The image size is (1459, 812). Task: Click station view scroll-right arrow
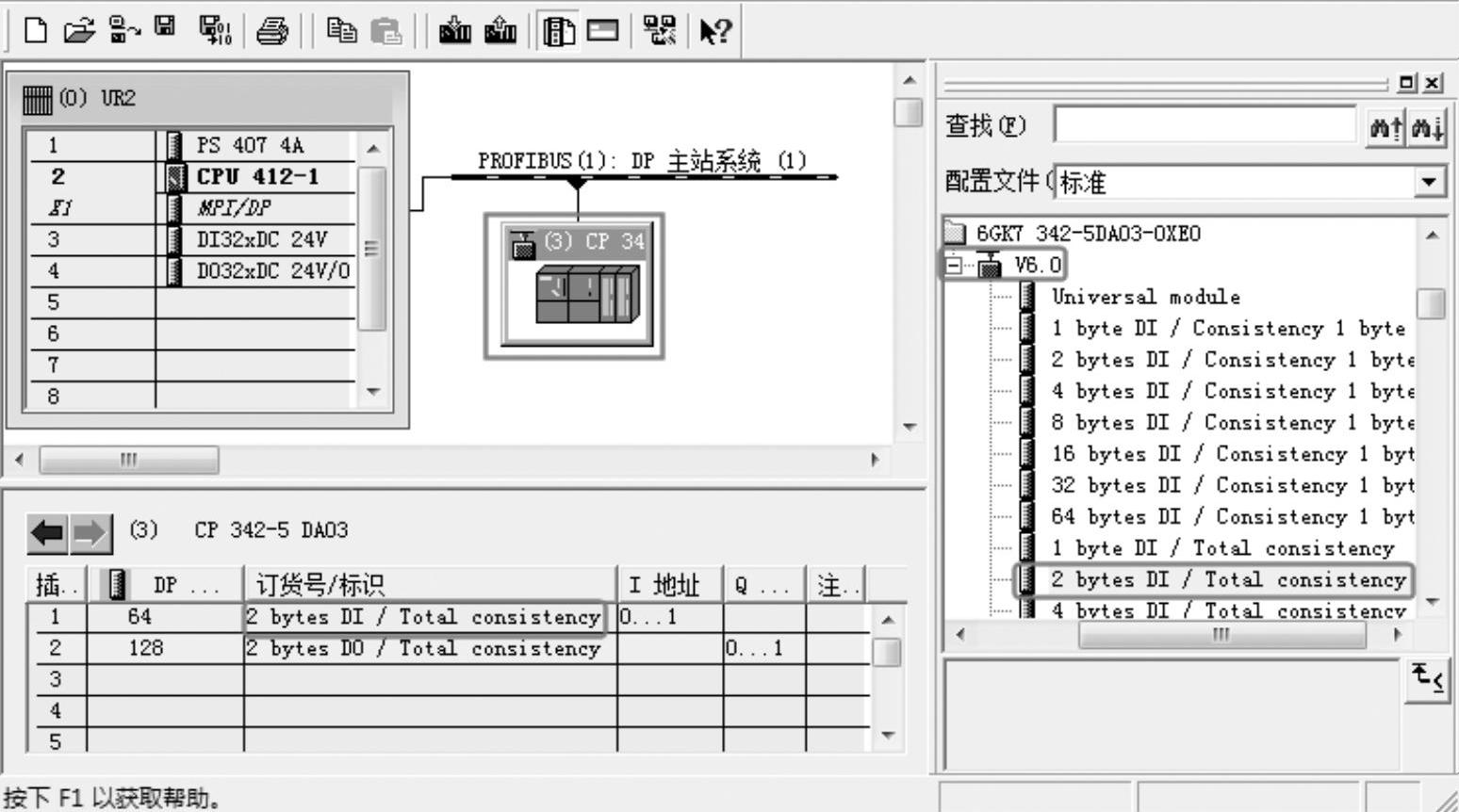pos(876,460)
